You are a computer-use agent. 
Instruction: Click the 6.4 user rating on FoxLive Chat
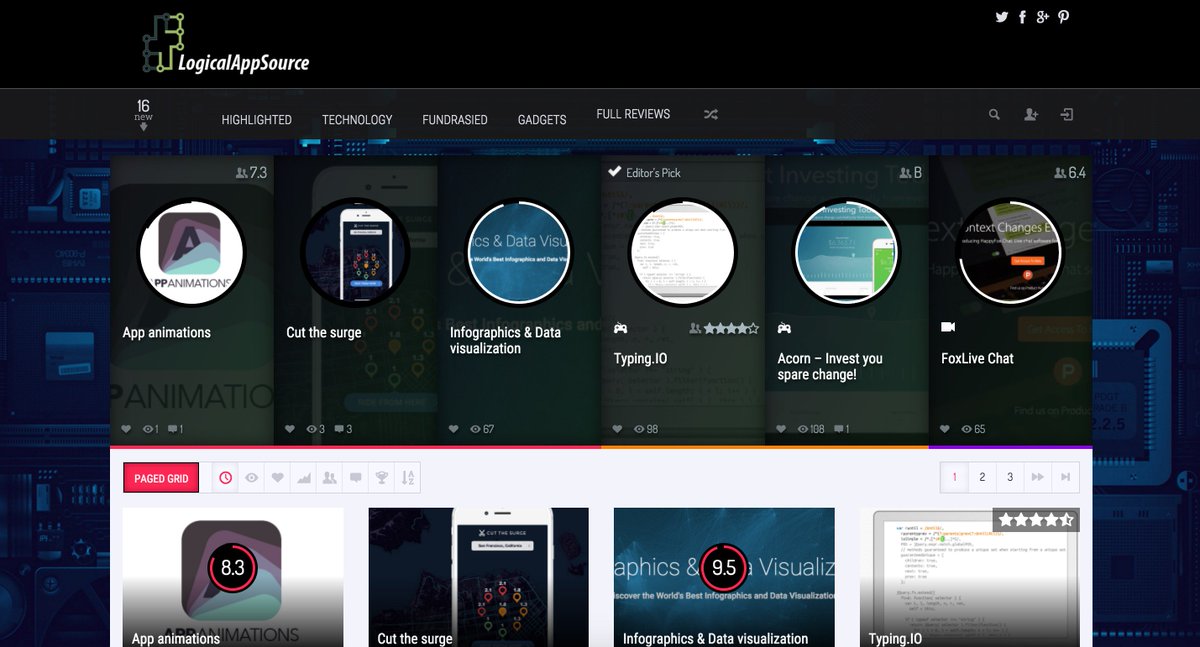click(1070, 173)
